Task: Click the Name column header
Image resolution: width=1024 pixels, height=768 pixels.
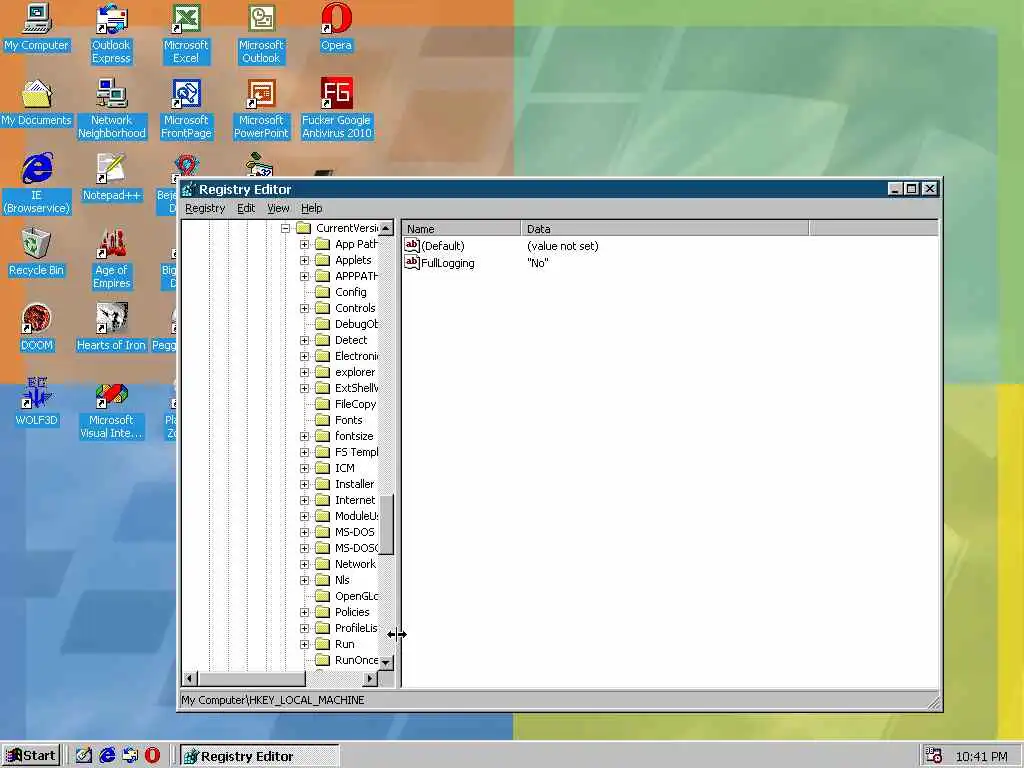Action: pyautogui.click(x=461, y=229)
